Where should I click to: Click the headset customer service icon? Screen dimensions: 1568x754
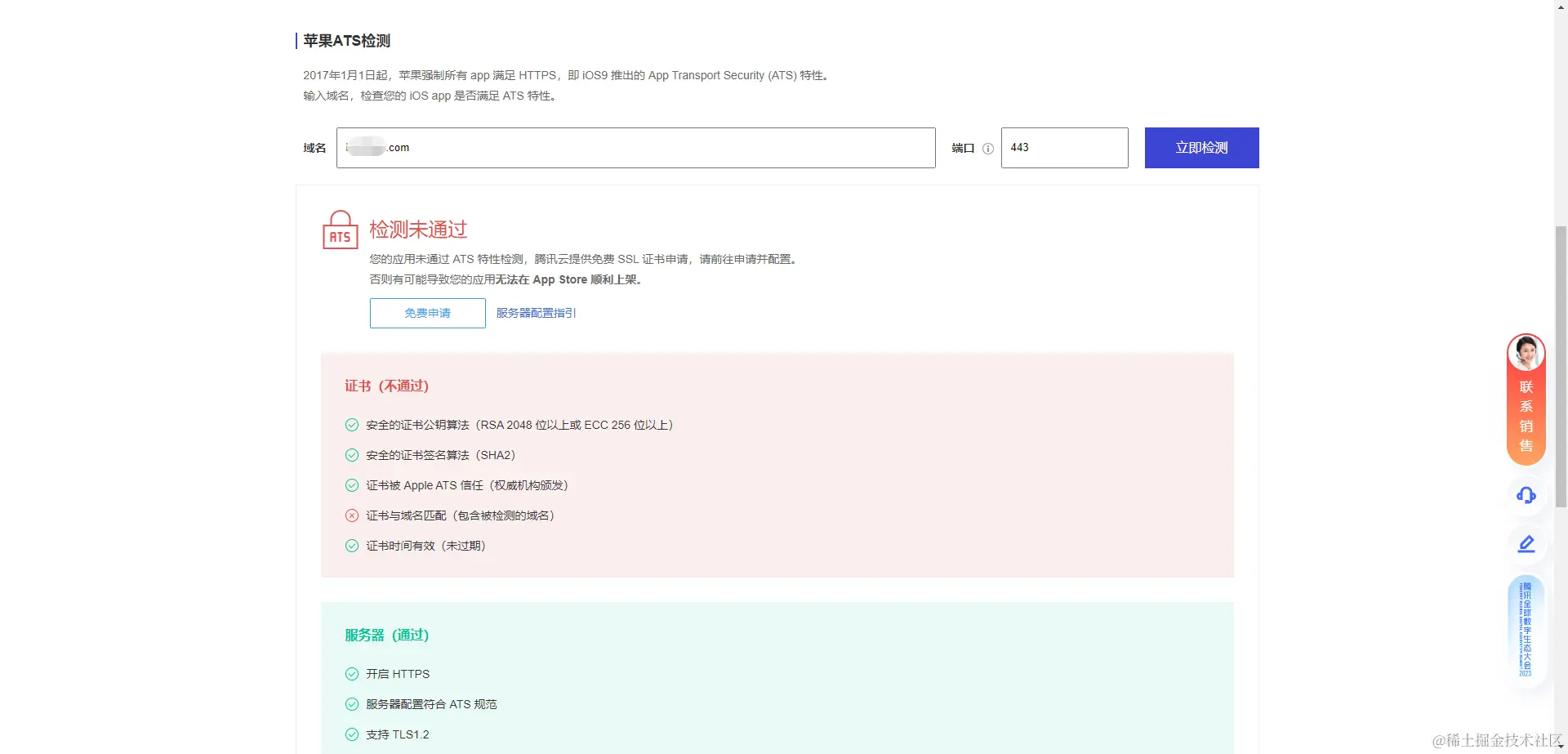click(x=1526, y=495)
